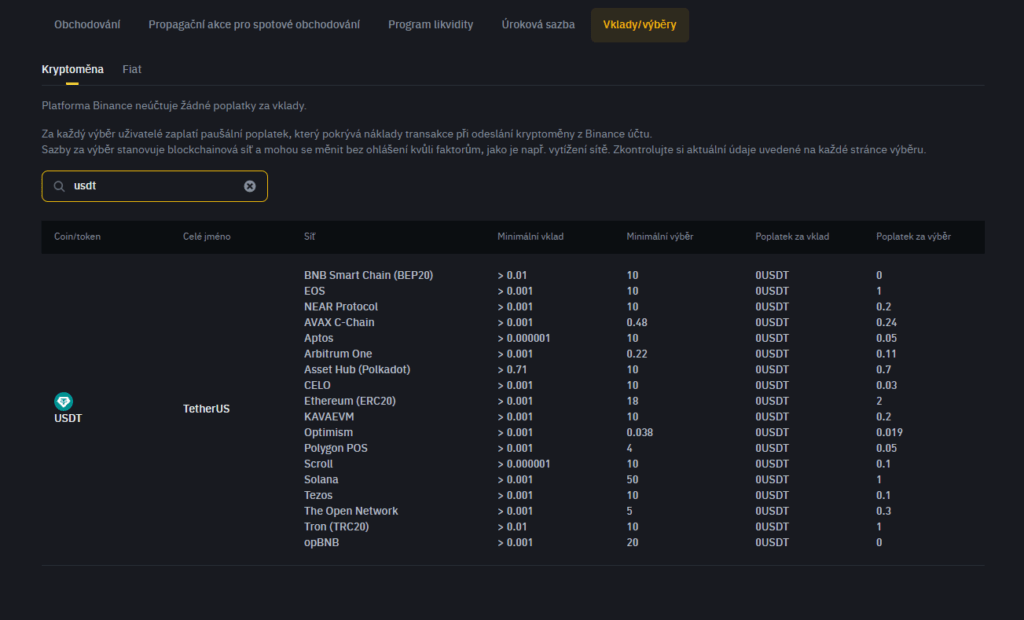
Task: Select the Solana network
Action: [321, 480]
